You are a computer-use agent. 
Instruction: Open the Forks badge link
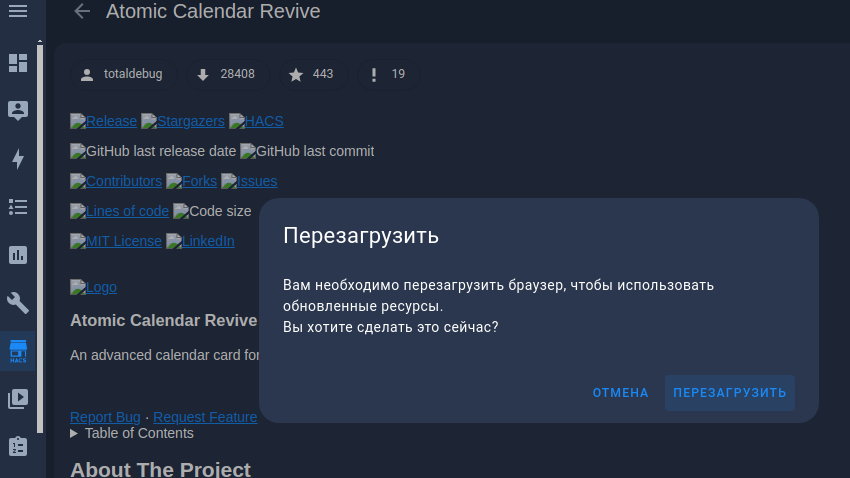tap(191, 181)
